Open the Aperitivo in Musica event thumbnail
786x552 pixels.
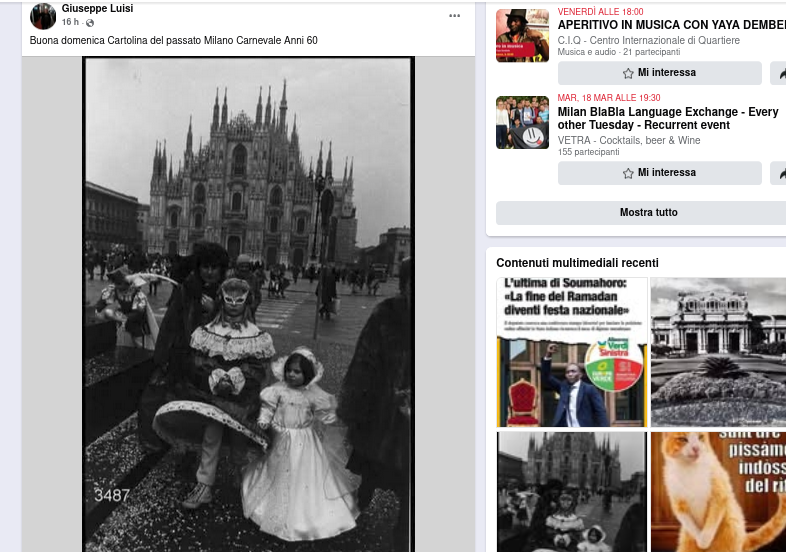pos(522,36)
